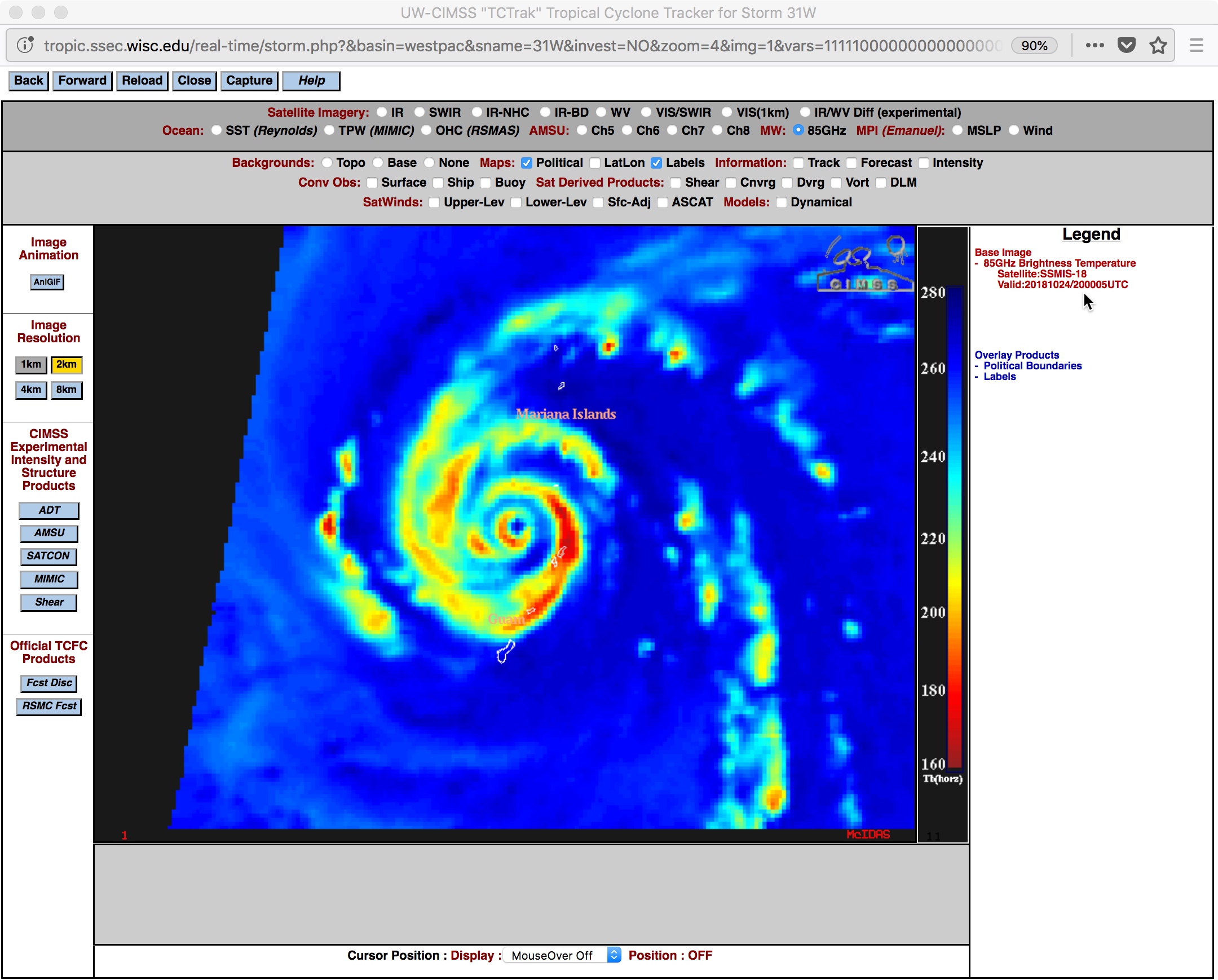The width and height of the screenshot is (1218, 980).
Task: Select TPW (MIMIC) radio button
Action: (x=329, y=130)
